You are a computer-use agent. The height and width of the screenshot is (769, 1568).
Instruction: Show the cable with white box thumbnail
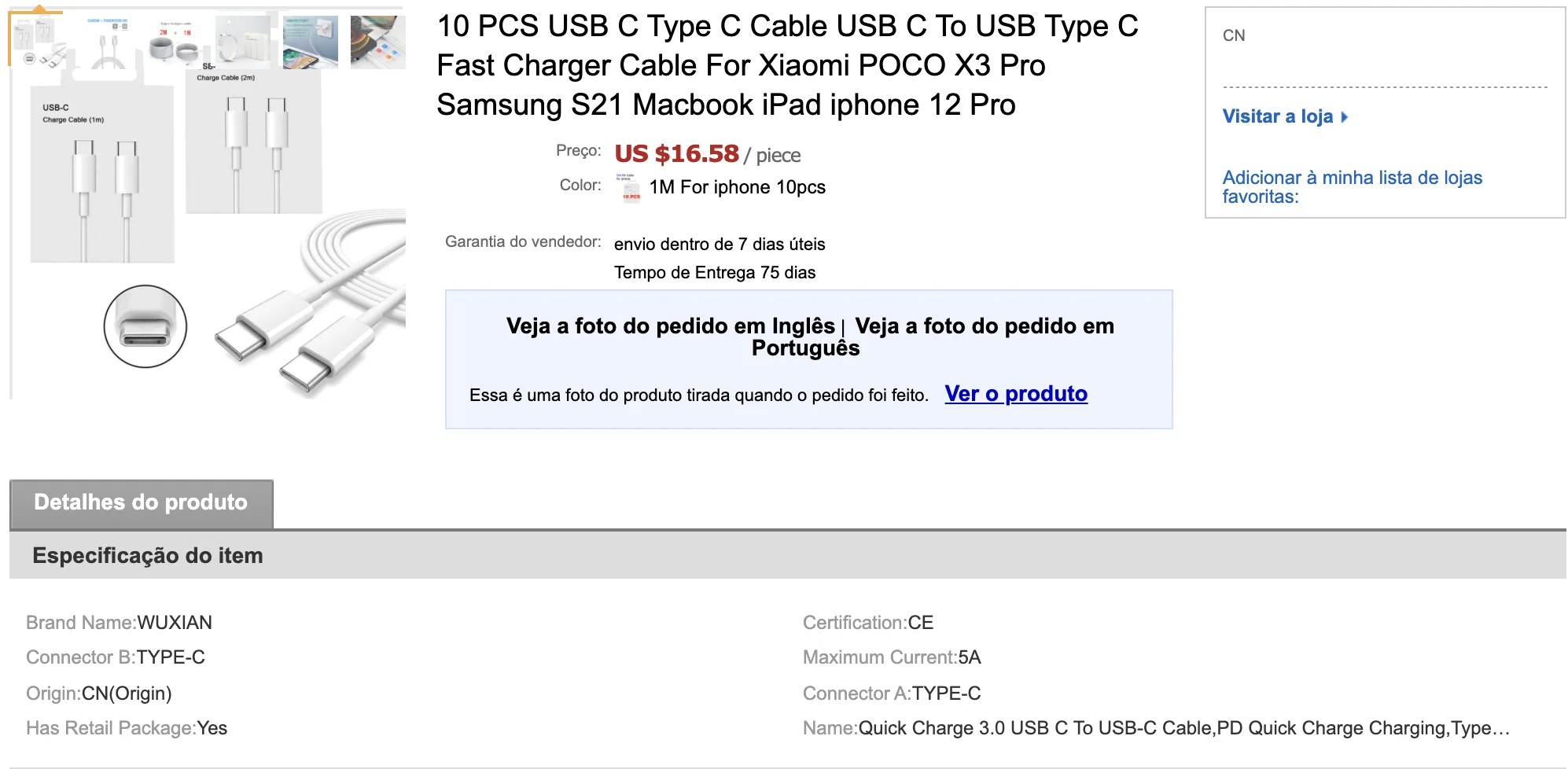pyautogui.click(x=242, y=42)
